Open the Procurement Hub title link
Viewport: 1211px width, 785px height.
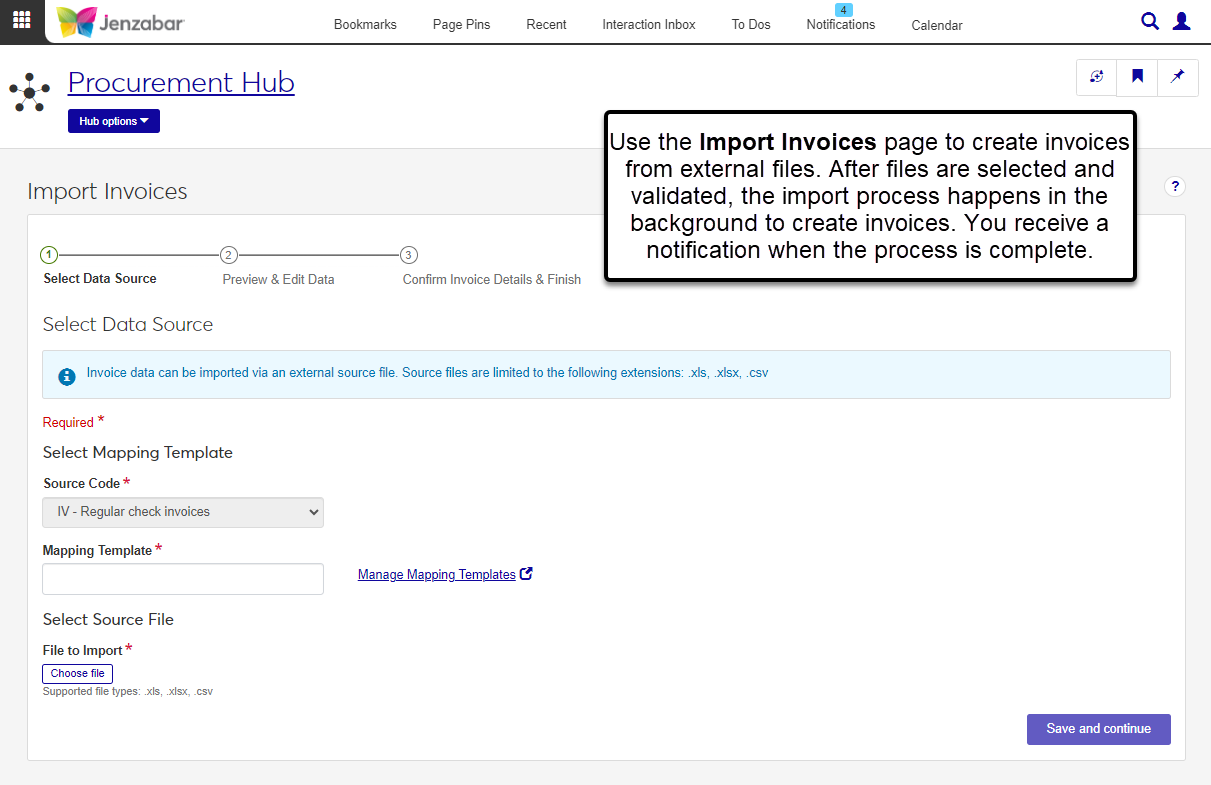[181, 82]
